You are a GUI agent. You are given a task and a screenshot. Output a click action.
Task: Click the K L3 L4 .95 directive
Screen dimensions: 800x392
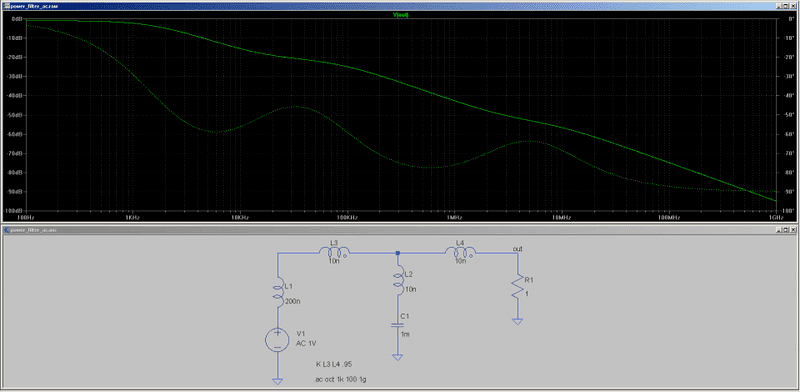tap(334, 364)
